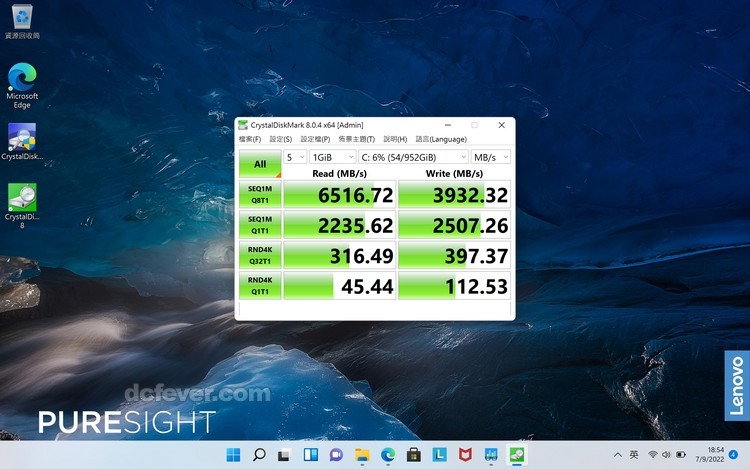Open the 佈景主題(T) Theme menu
Screen dimensions: 750x469
pos(357,139)
